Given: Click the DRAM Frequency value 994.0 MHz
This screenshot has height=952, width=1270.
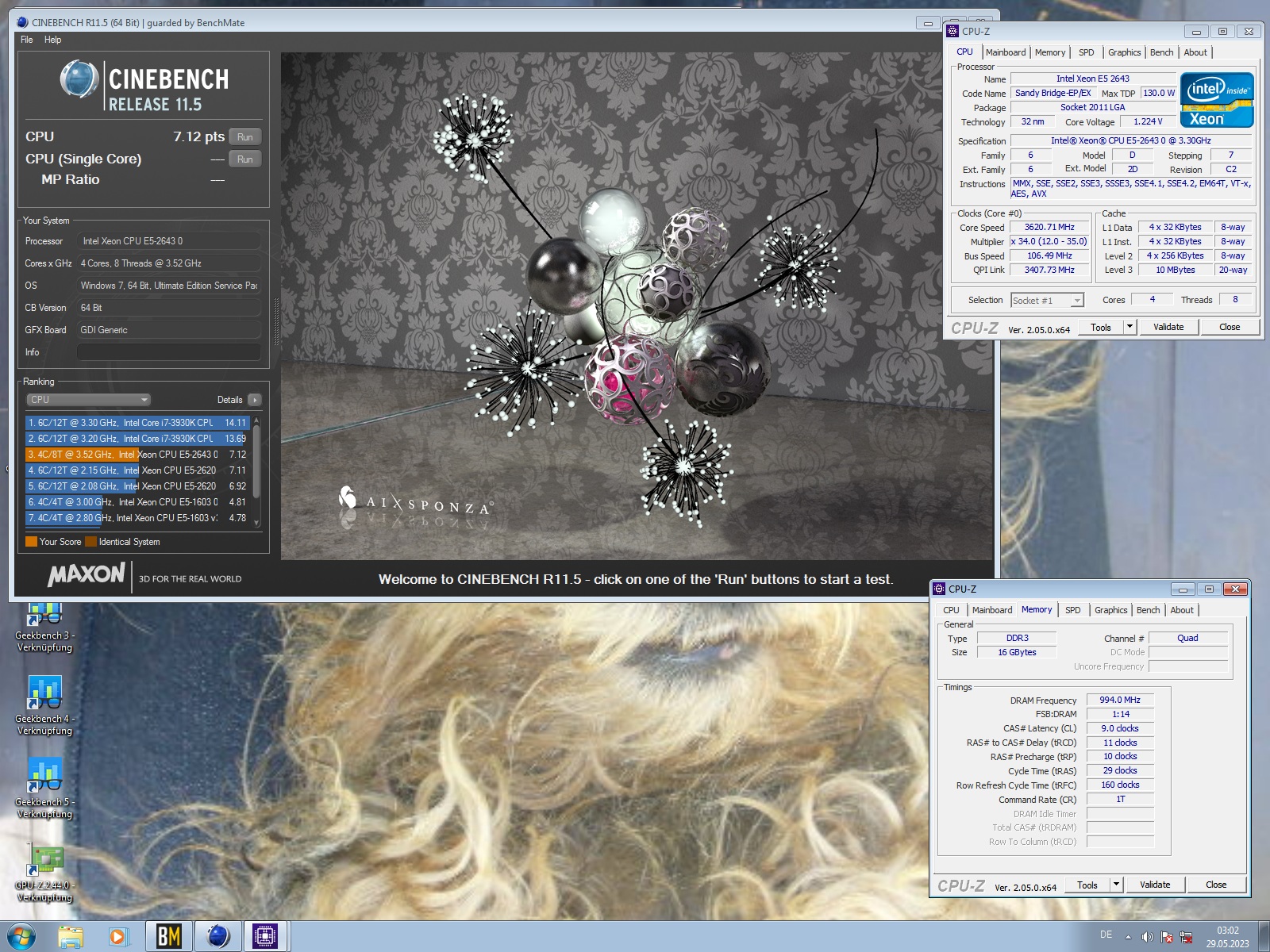Looking at the screenshot, I should coord(1120,700).
